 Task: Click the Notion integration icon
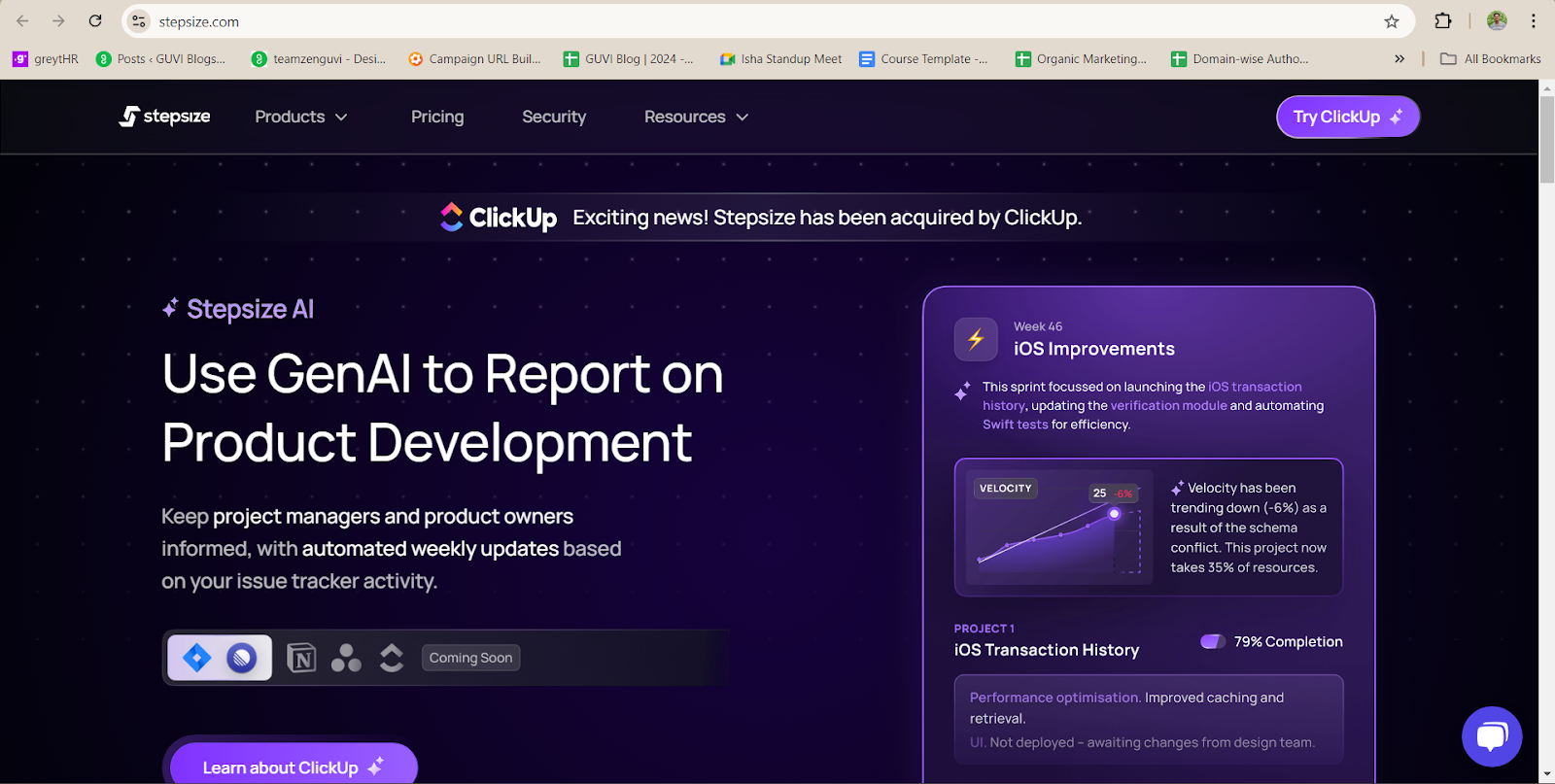(302, 658)
